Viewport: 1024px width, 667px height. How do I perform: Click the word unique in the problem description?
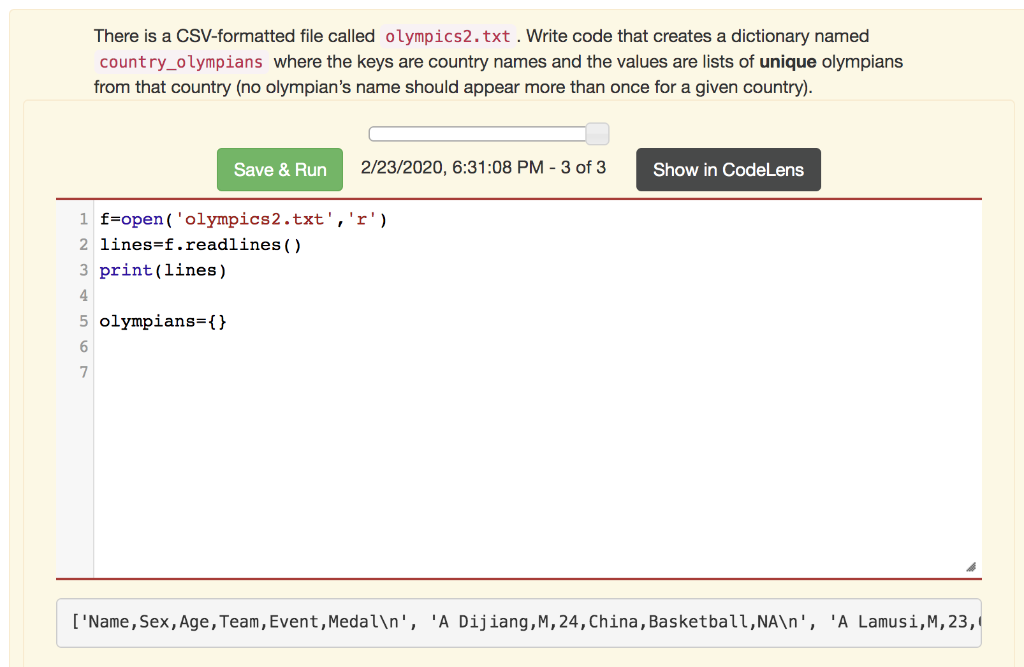pyautogui.click(x=789, y=61)
